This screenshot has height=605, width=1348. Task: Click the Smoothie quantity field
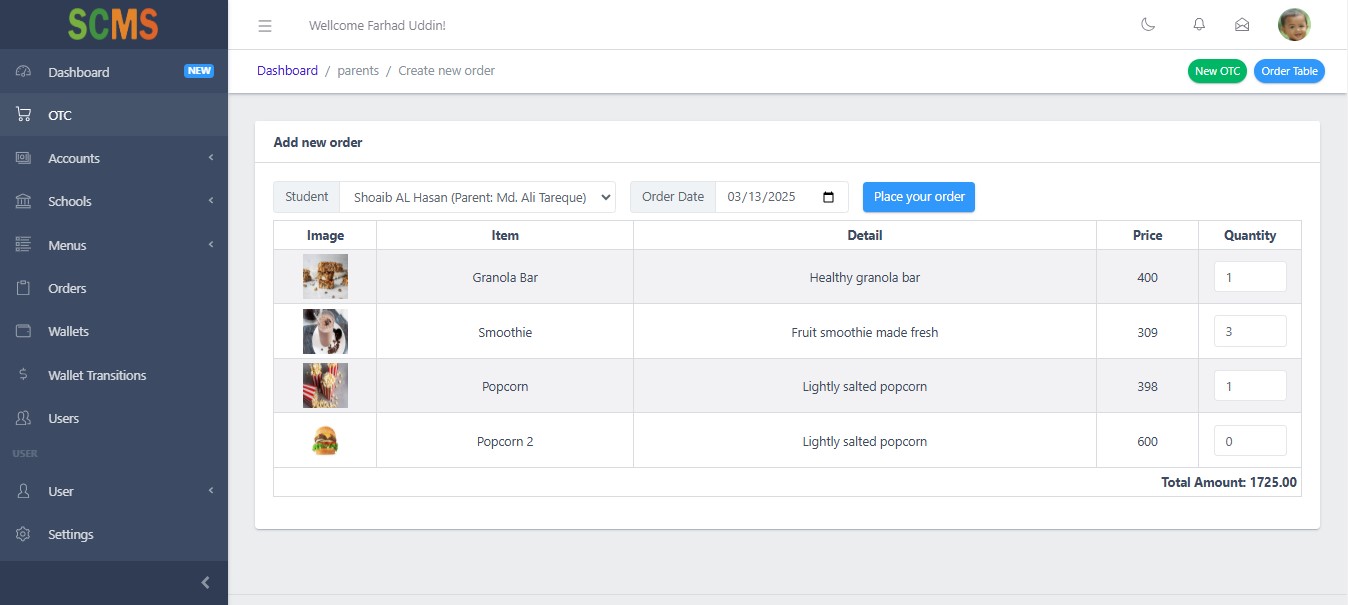click(1249, 331)
